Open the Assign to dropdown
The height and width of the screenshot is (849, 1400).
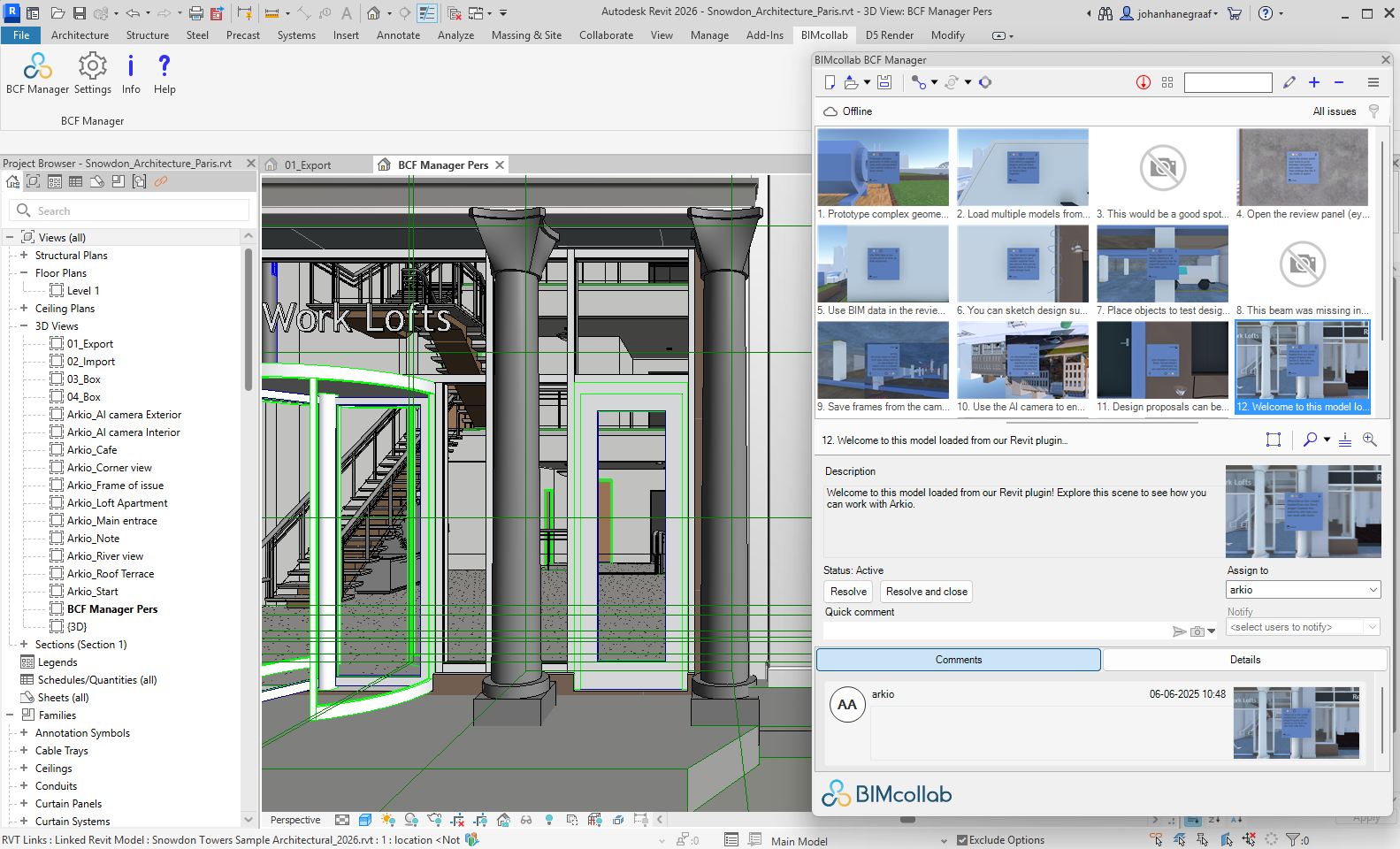point(1304,590)
